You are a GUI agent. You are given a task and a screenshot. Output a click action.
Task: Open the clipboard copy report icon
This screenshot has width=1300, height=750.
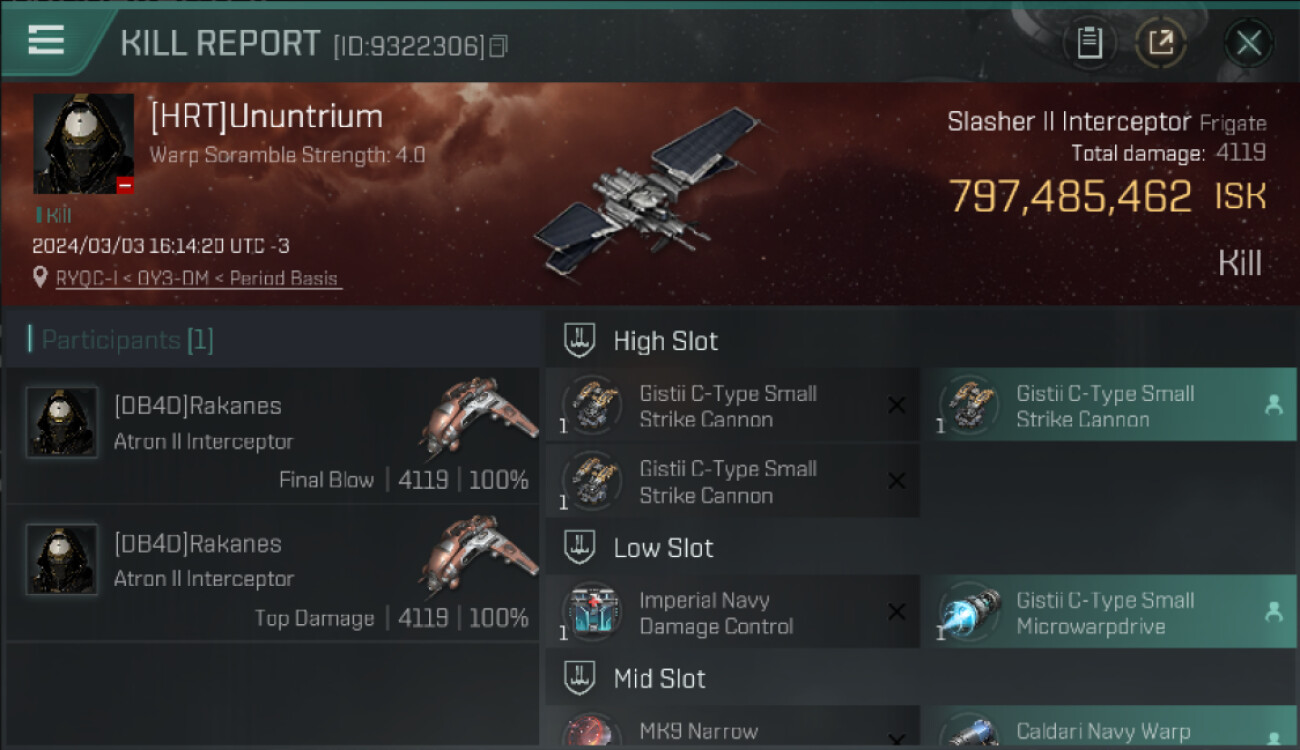(x=1089, y=43)
